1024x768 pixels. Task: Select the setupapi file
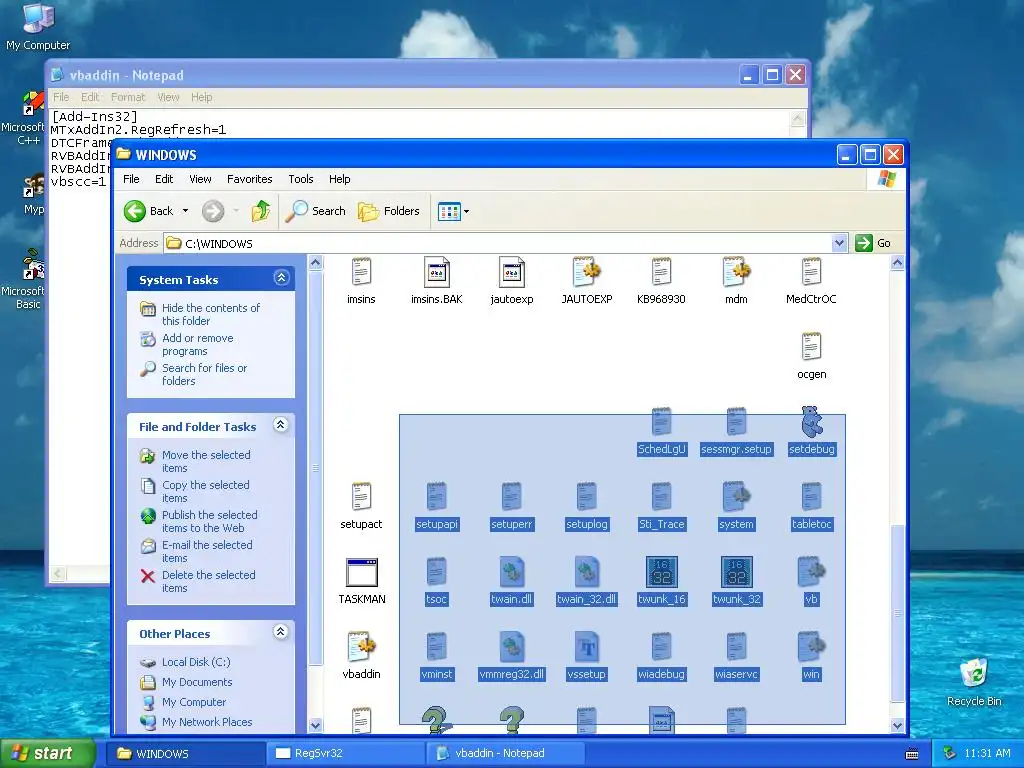[x=436, y=505]
